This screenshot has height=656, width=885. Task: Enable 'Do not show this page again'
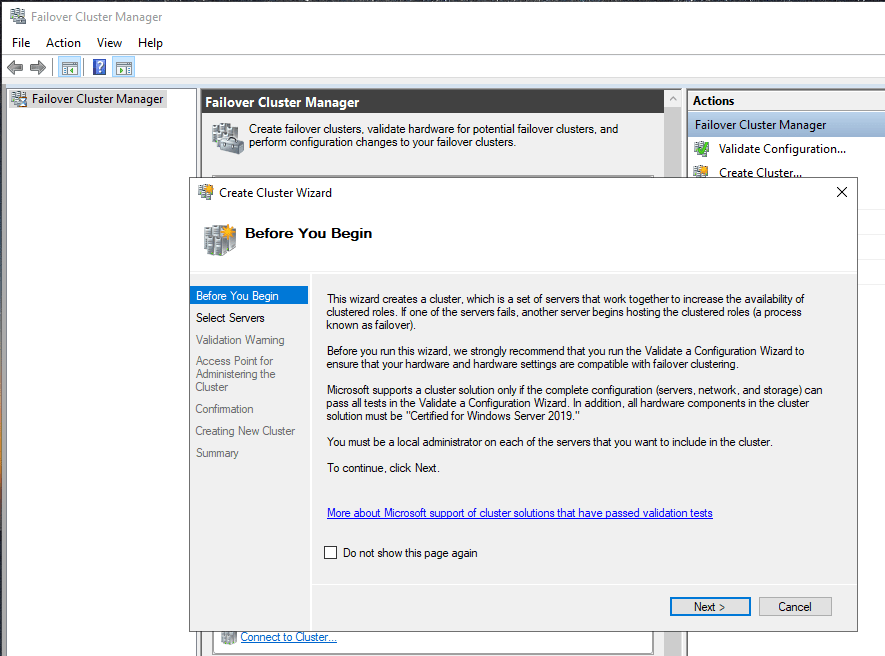331,553
